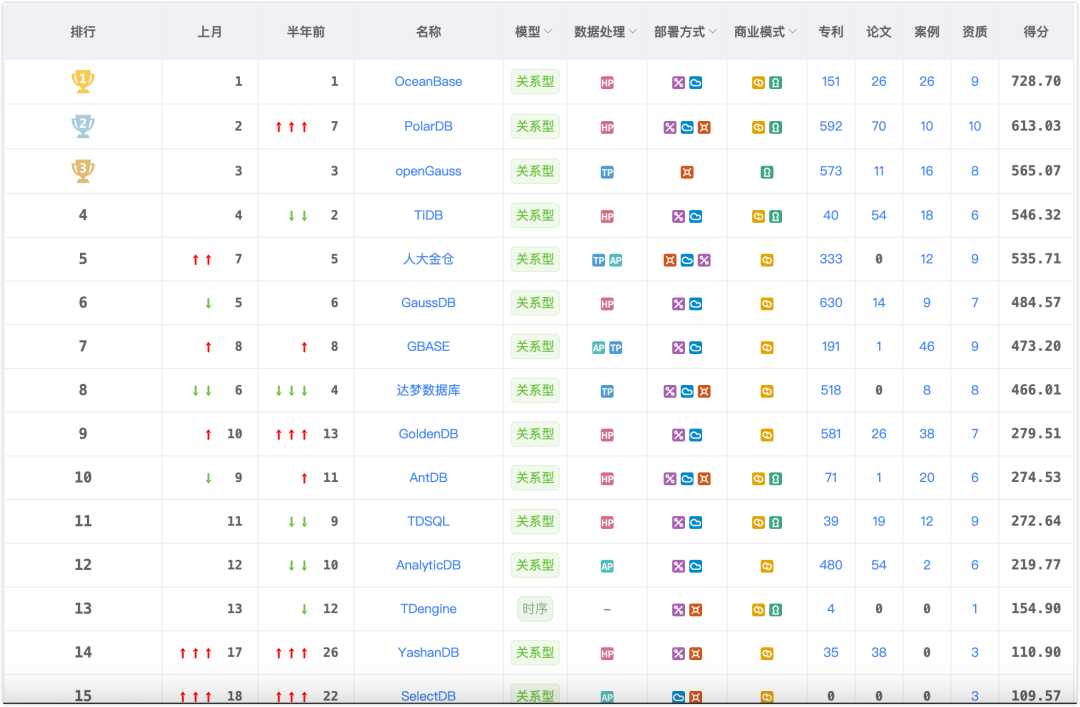This screenshot has width=1080, height=707.
Task: Click patent count 592 for PolarDB
Action: pos(831,126)
